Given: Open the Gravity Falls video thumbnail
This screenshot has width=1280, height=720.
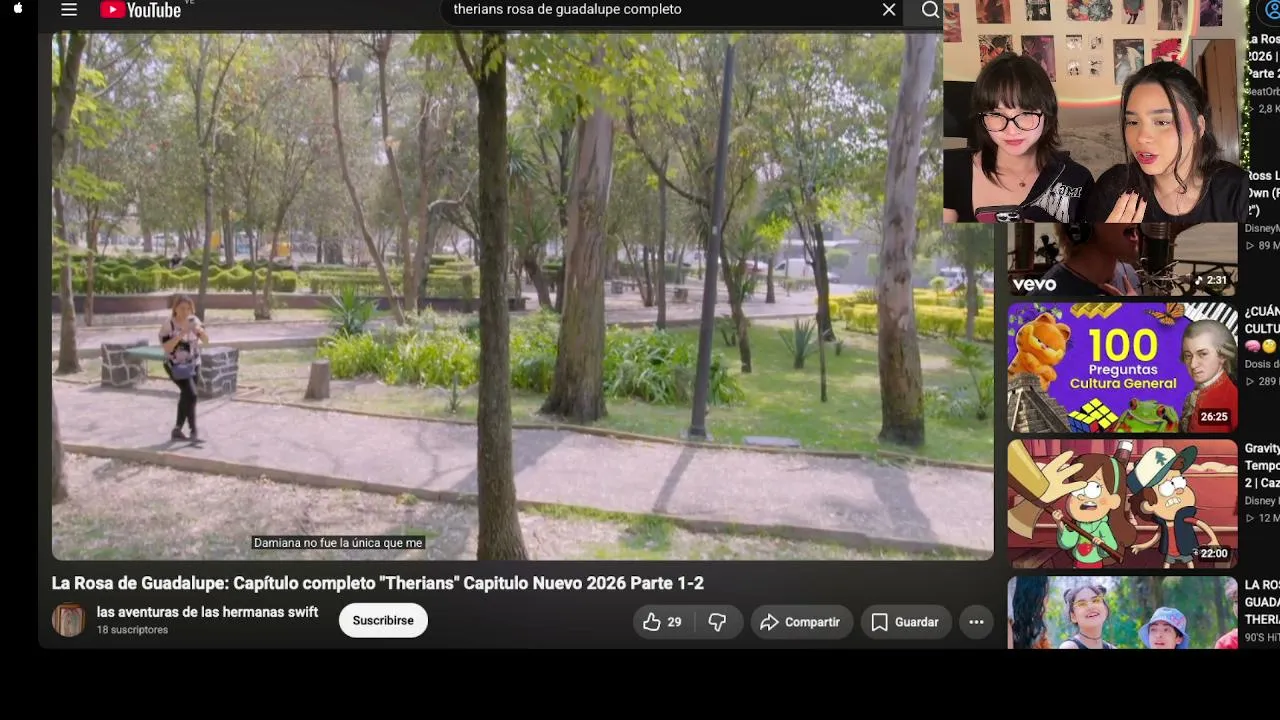Looking at the screenshot, I should pos(1122,504).
